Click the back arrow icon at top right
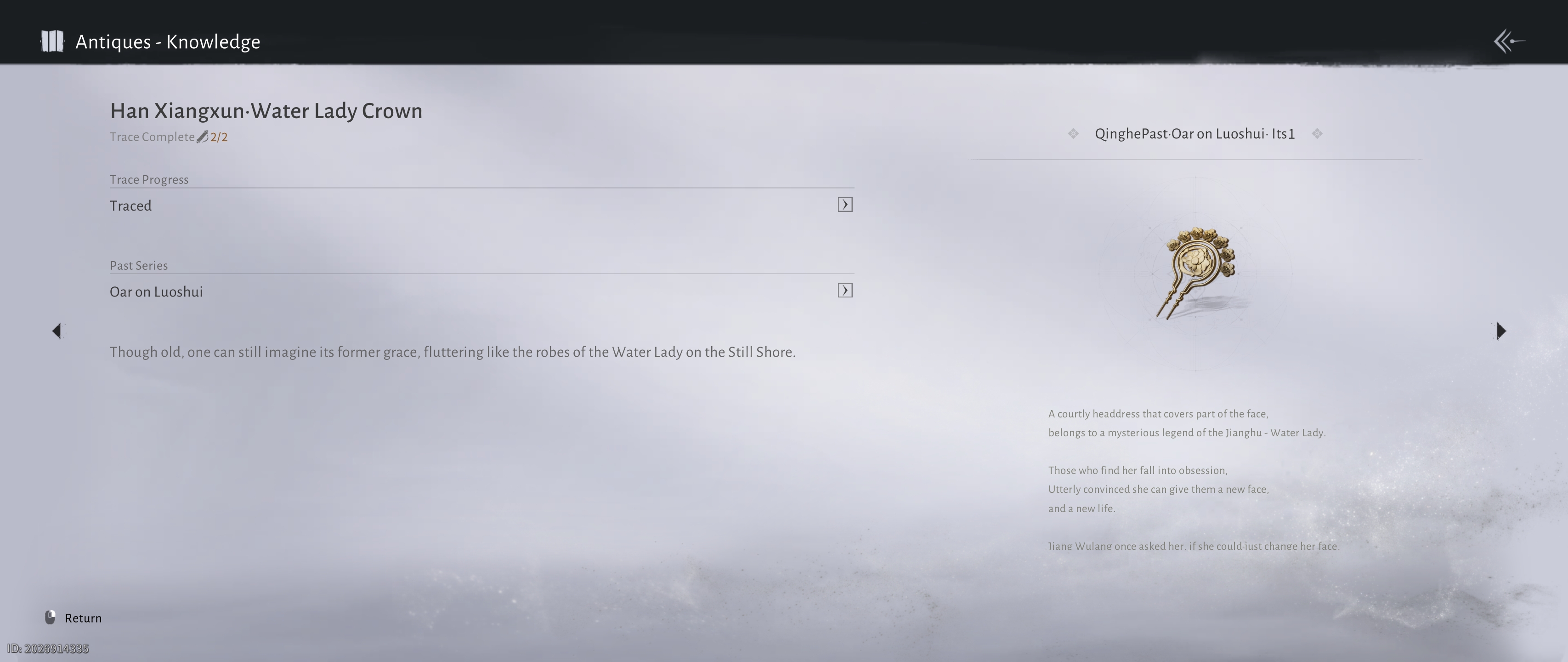Image resolution: width=1568 pixels, height=662 pixels. [x=1508, y=41]
